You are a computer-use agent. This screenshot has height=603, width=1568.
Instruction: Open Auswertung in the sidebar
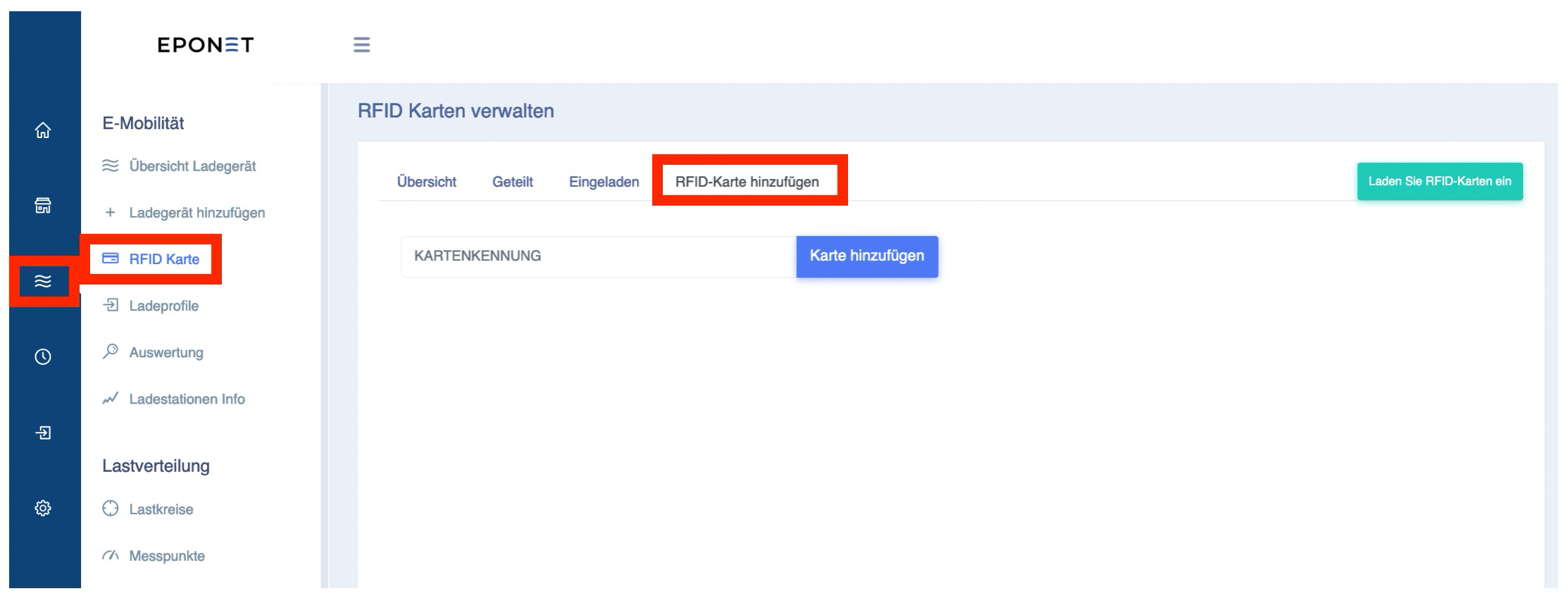pos(153,352)
